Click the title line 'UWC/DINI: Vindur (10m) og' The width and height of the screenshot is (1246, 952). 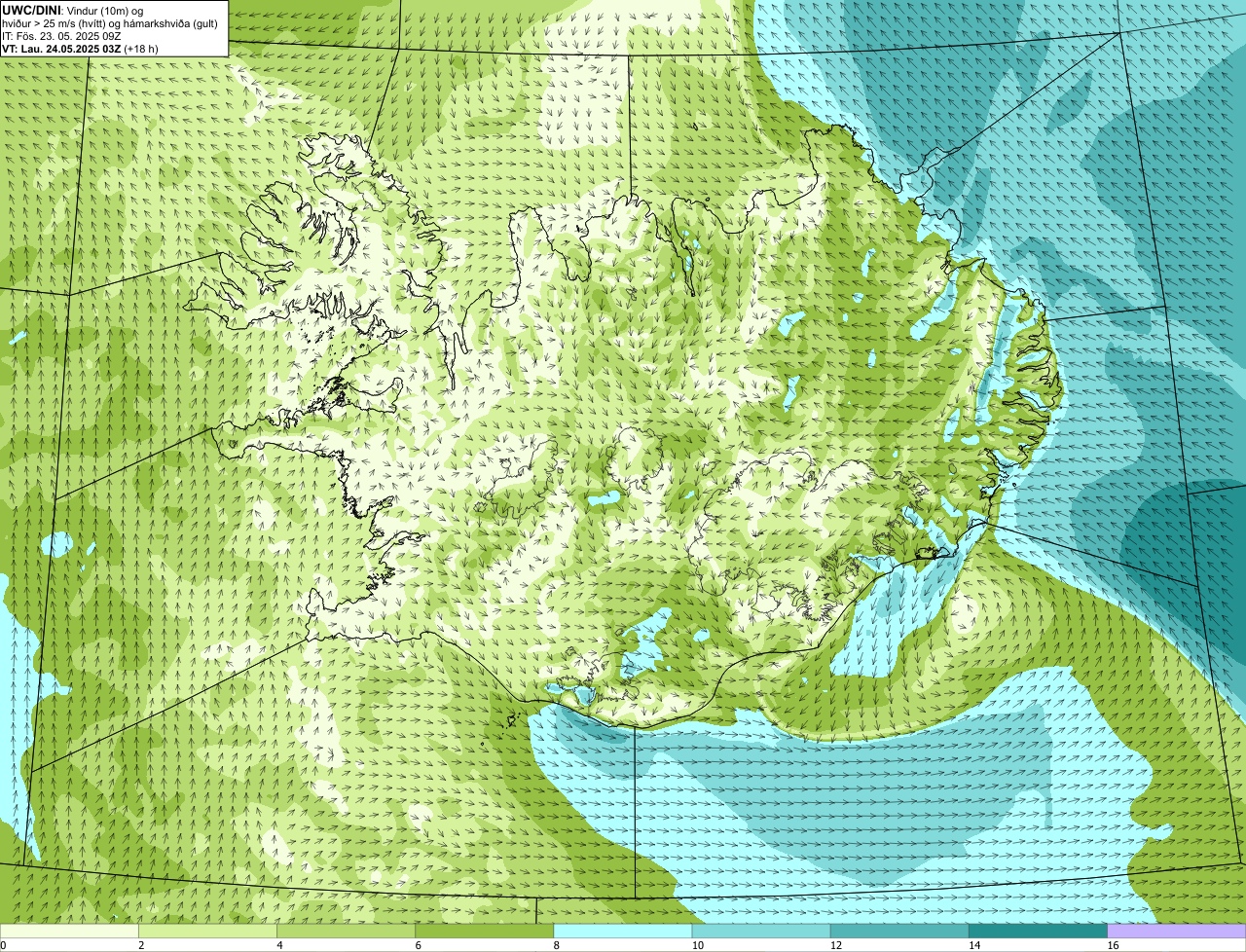click(x=72, y=11)
